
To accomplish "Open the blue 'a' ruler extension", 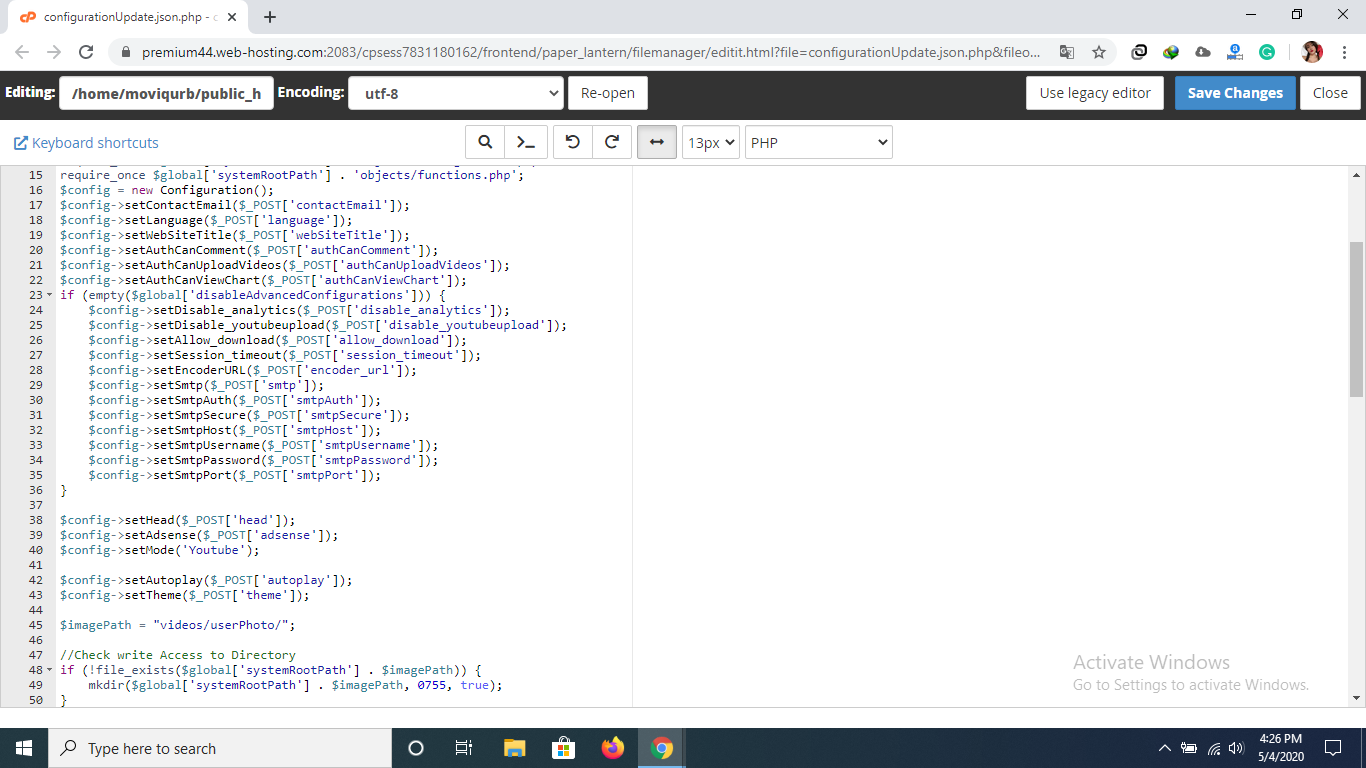I will pyautogui.click(x=1235, y=52).
